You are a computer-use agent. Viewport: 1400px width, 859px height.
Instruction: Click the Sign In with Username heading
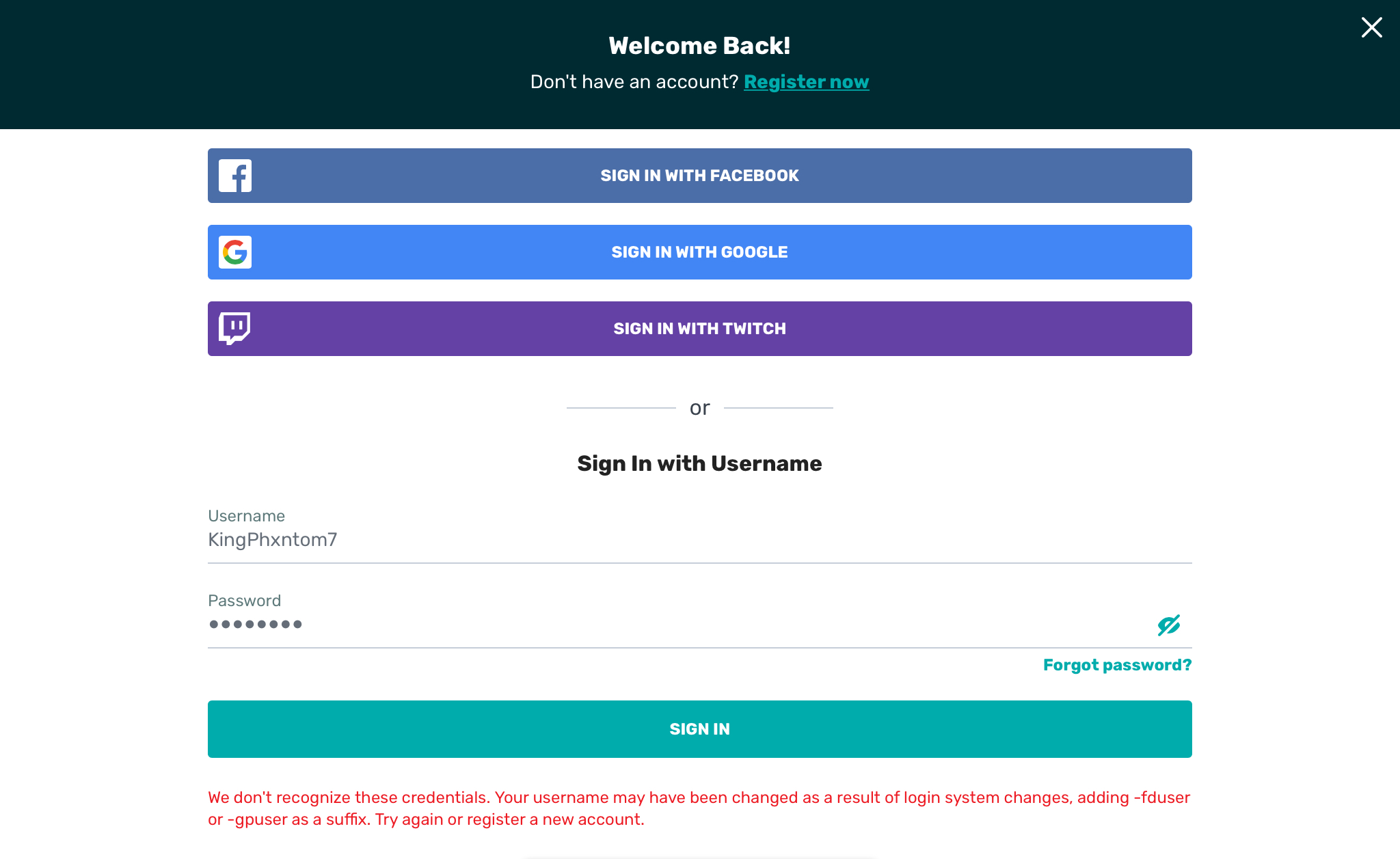tap(699, 463)
